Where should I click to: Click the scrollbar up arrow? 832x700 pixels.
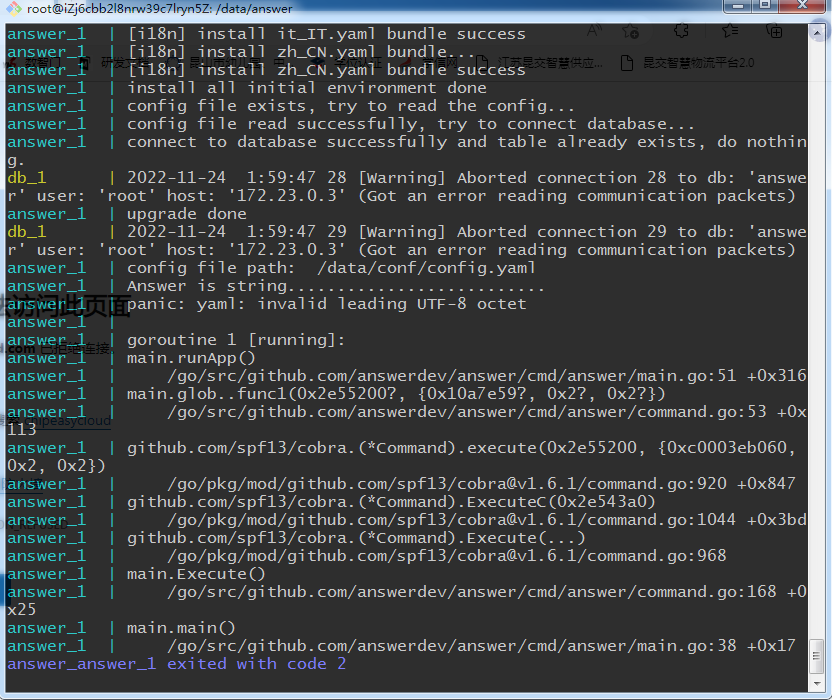click(x=817, y=33)
